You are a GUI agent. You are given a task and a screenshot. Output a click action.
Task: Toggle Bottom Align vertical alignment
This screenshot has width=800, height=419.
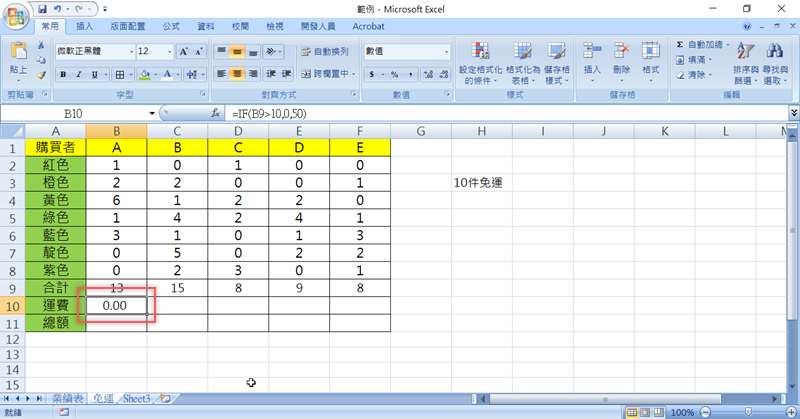click(x=253, y=52)
